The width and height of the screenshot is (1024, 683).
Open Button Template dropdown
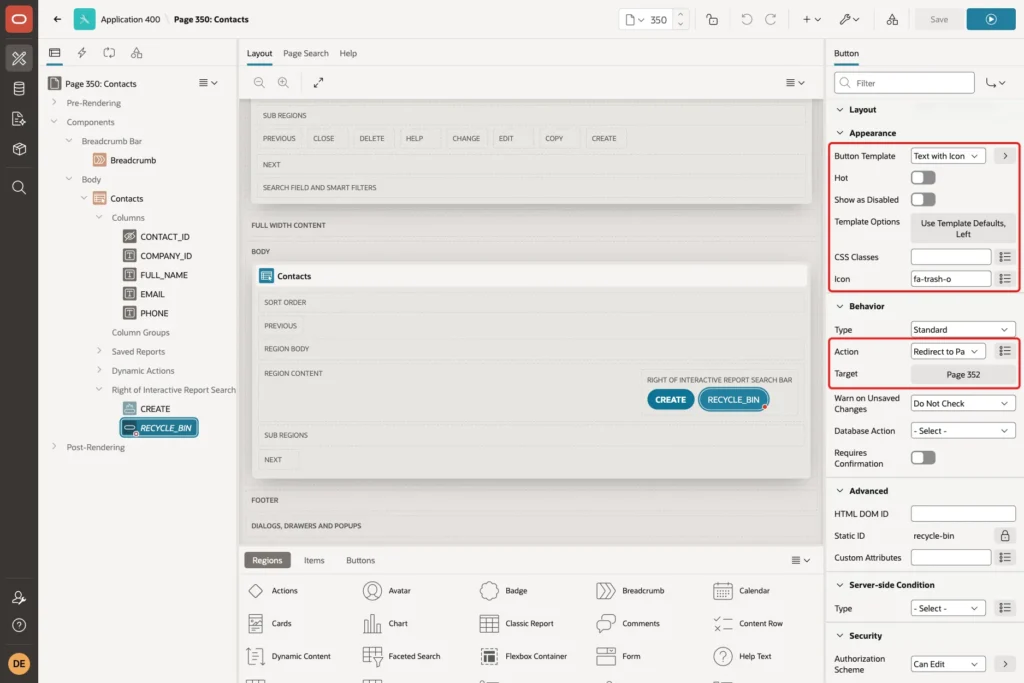pyautogui.click(x=948, y=156)
